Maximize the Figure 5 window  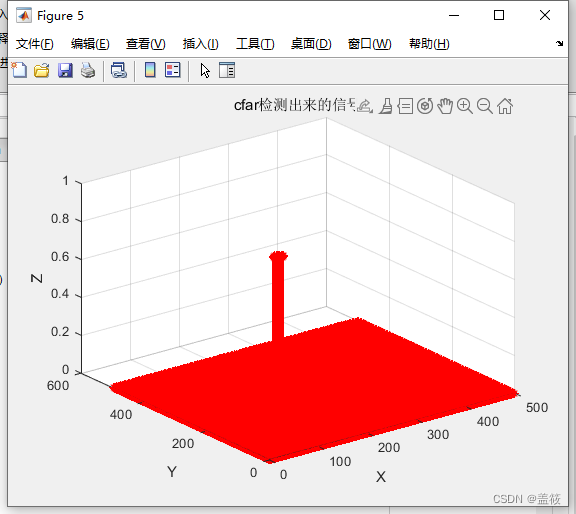point(498,15)
